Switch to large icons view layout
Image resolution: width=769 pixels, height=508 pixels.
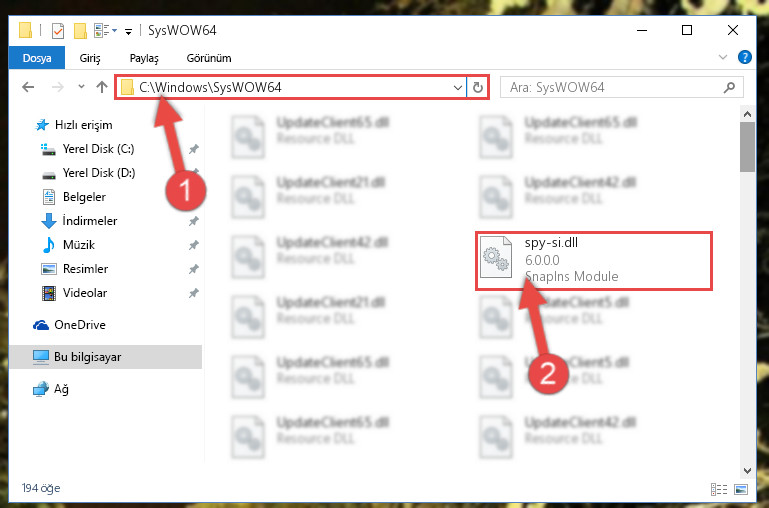coord(741,489)
